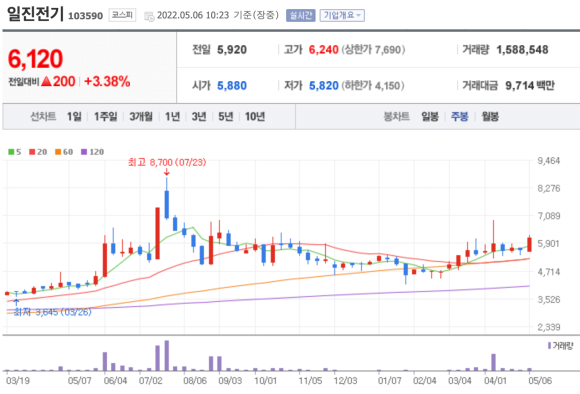580x394 pixels.
Task: Click the 코스피 market badge
Action: tap(122, 15)
